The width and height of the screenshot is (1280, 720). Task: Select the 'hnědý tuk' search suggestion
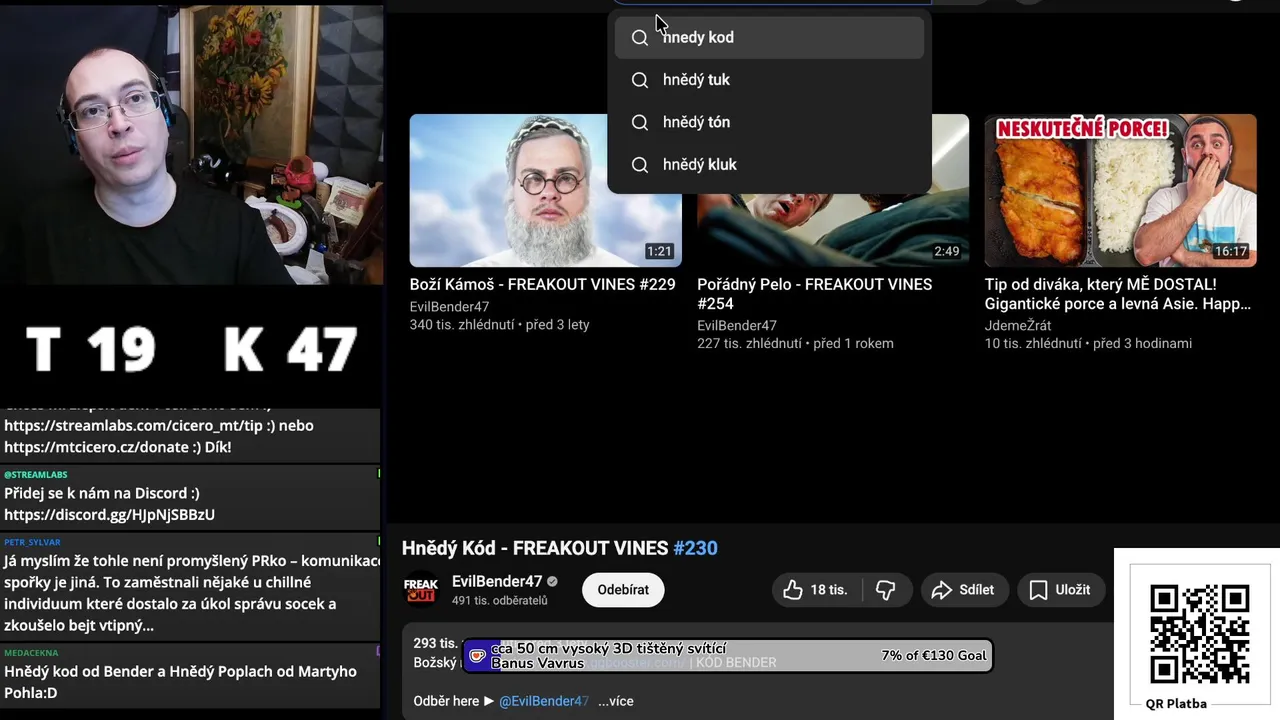pos(769,80)
